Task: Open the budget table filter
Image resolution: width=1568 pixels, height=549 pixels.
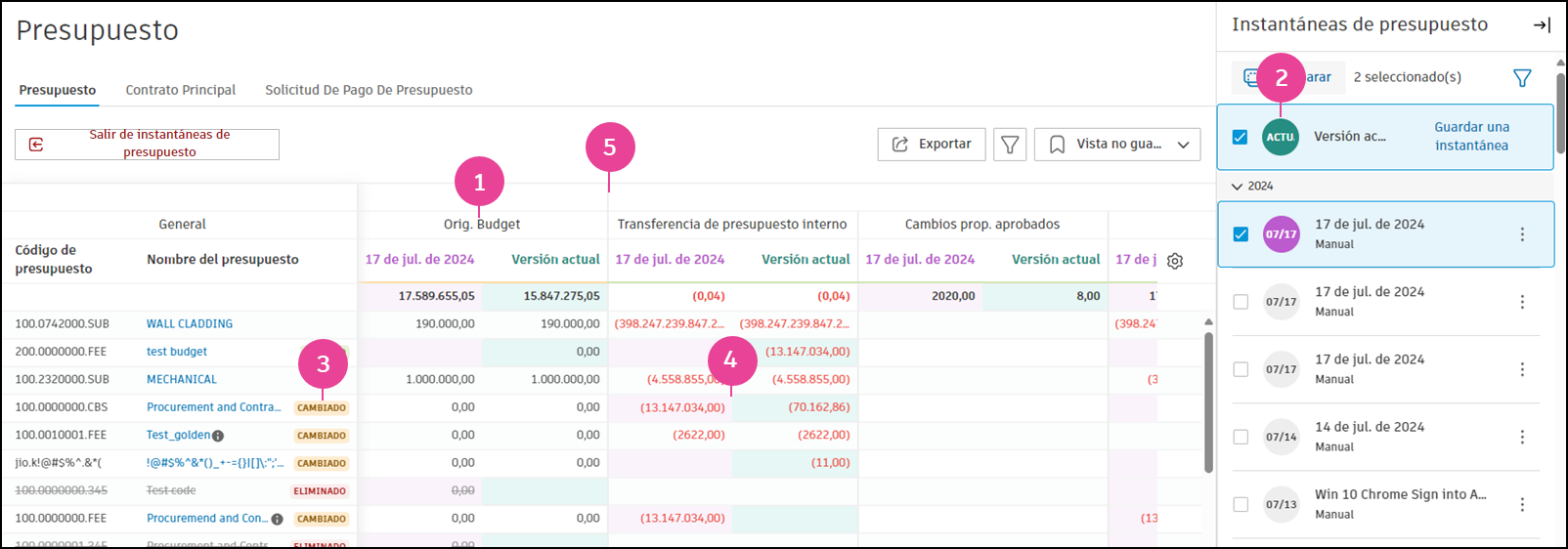Action: [1010, 145]
